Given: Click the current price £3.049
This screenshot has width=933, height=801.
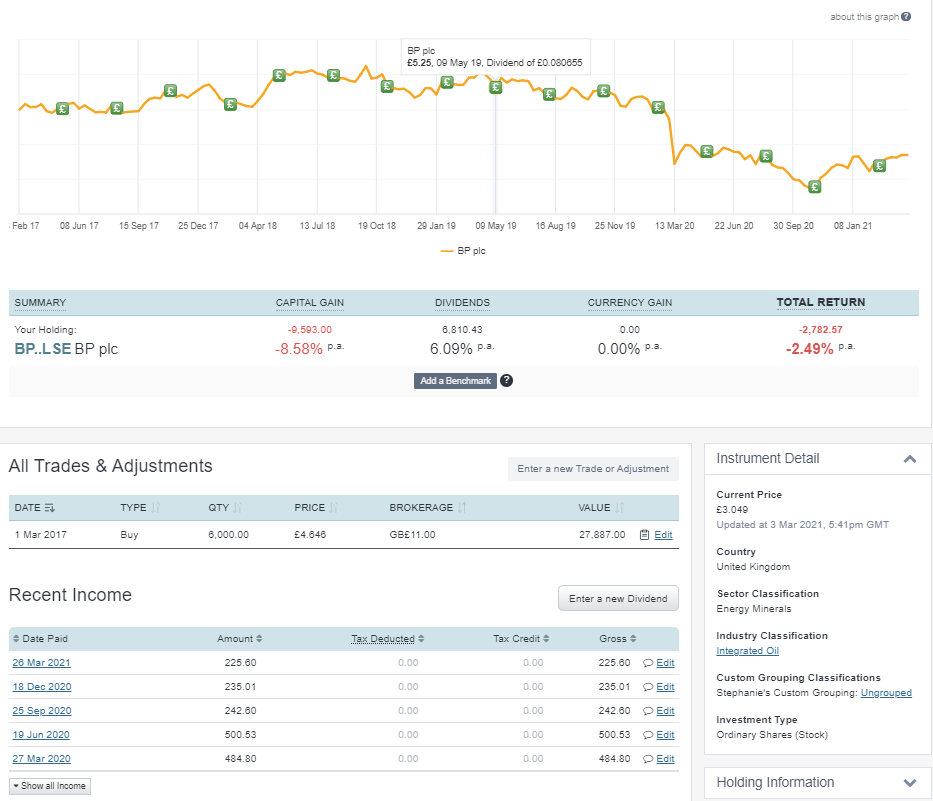Looking at the screenshot, I should 732,509.
